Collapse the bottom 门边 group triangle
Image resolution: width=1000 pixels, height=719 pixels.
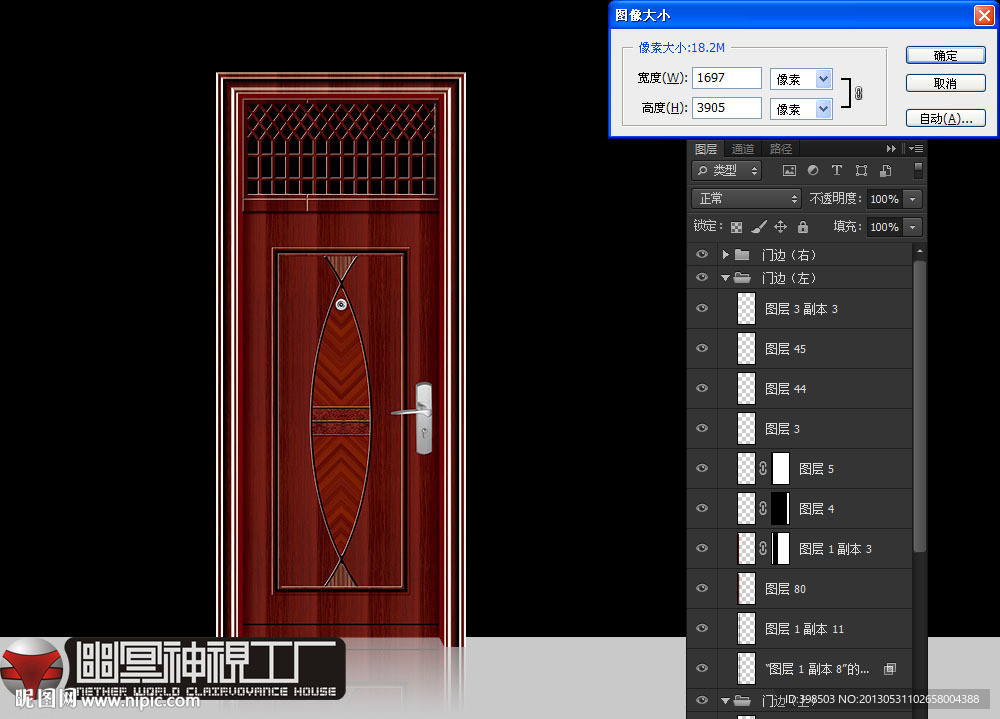725,701
